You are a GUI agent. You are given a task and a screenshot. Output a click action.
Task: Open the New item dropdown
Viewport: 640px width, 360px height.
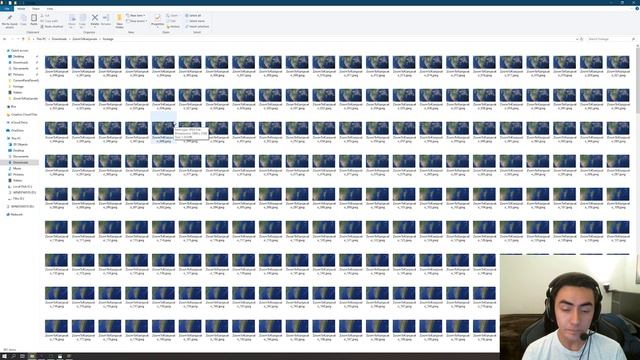tap(136, 16)
